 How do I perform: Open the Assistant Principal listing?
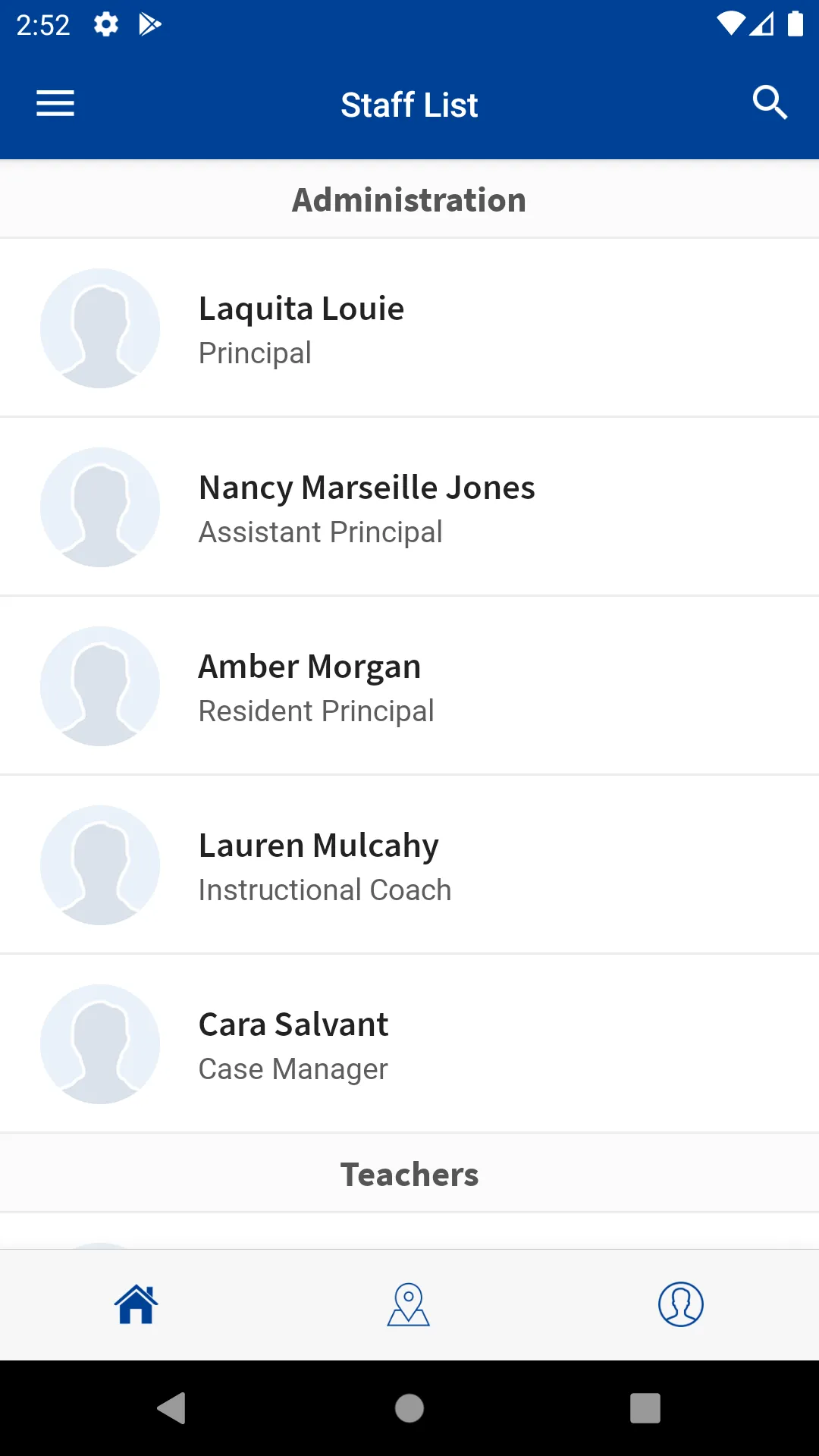click(x=409, y=507)
